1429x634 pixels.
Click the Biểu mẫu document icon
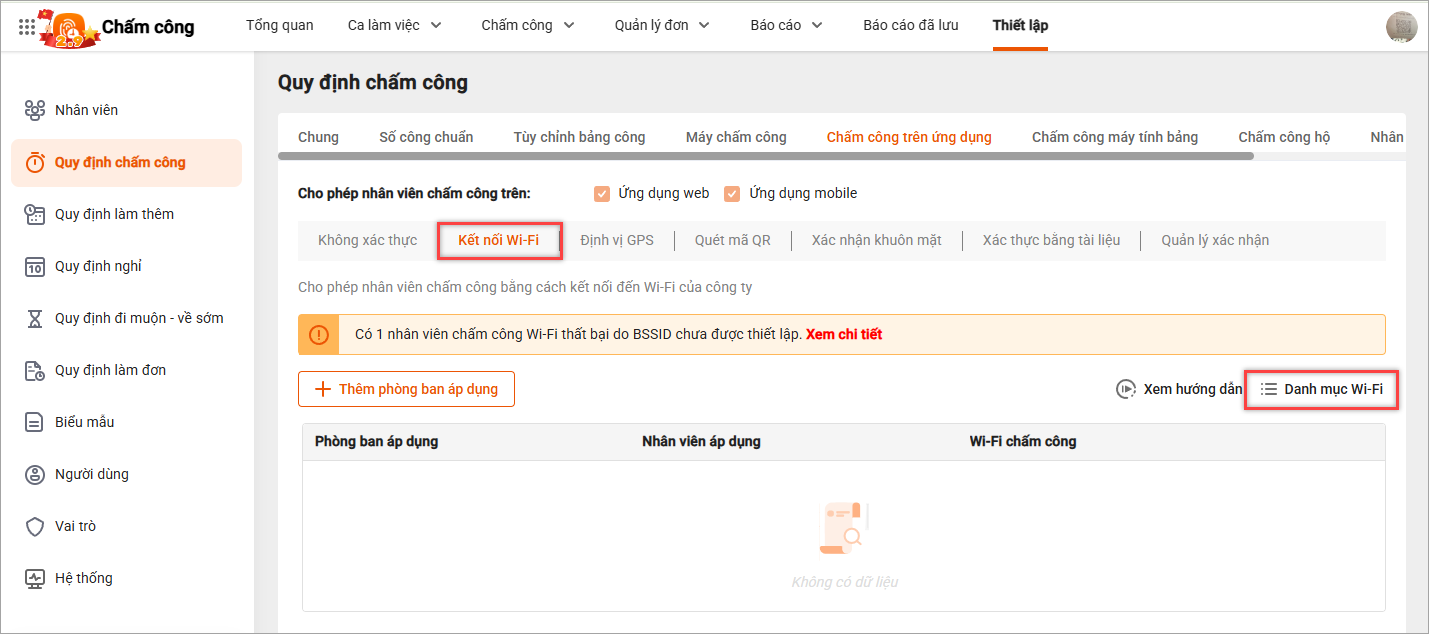pos(35,422)
